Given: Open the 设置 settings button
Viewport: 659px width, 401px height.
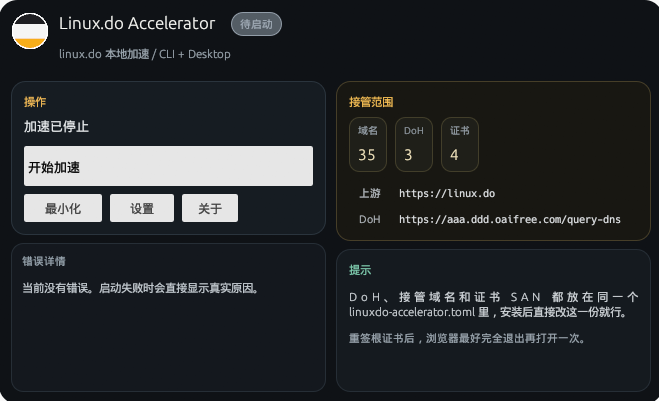Looking at the screenshot, I should [x=142, y=208].
